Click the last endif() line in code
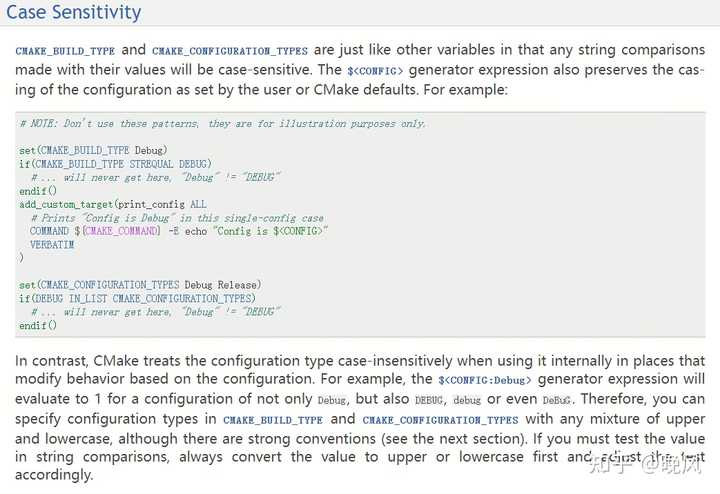This screenshot has height=494, width=720. [38, 326]
